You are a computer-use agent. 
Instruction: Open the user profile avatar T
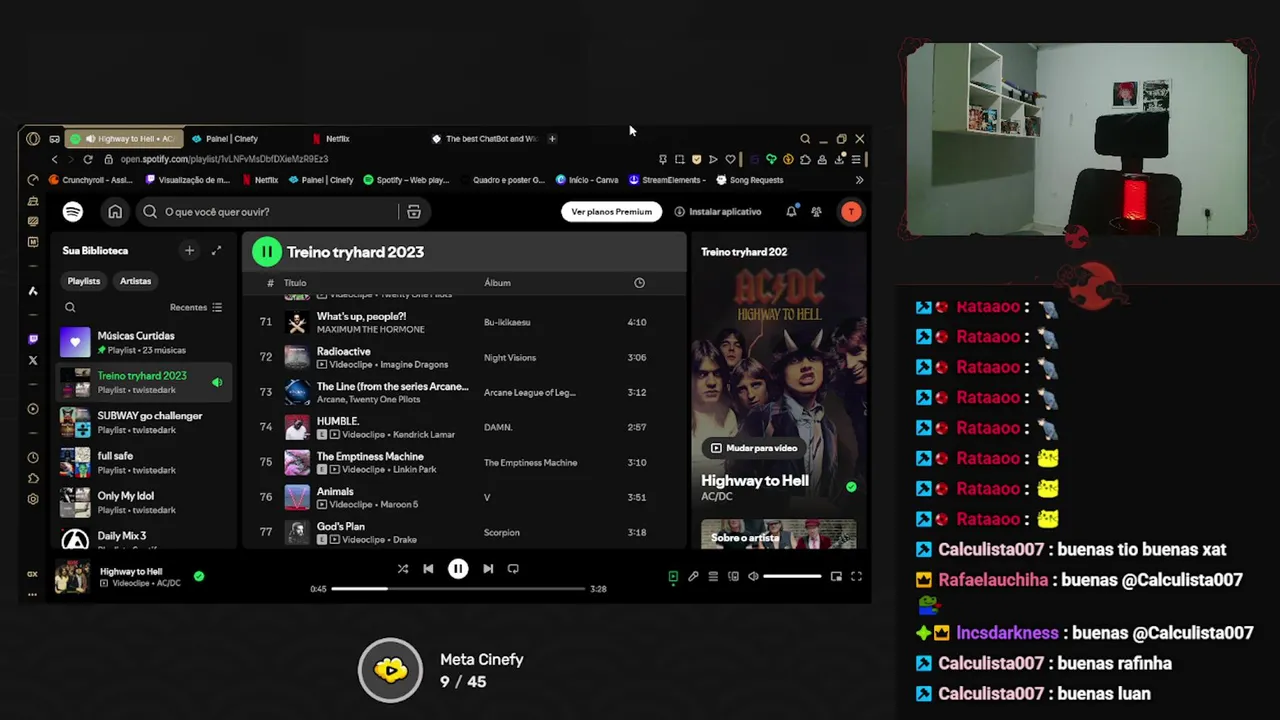(851, 212)
